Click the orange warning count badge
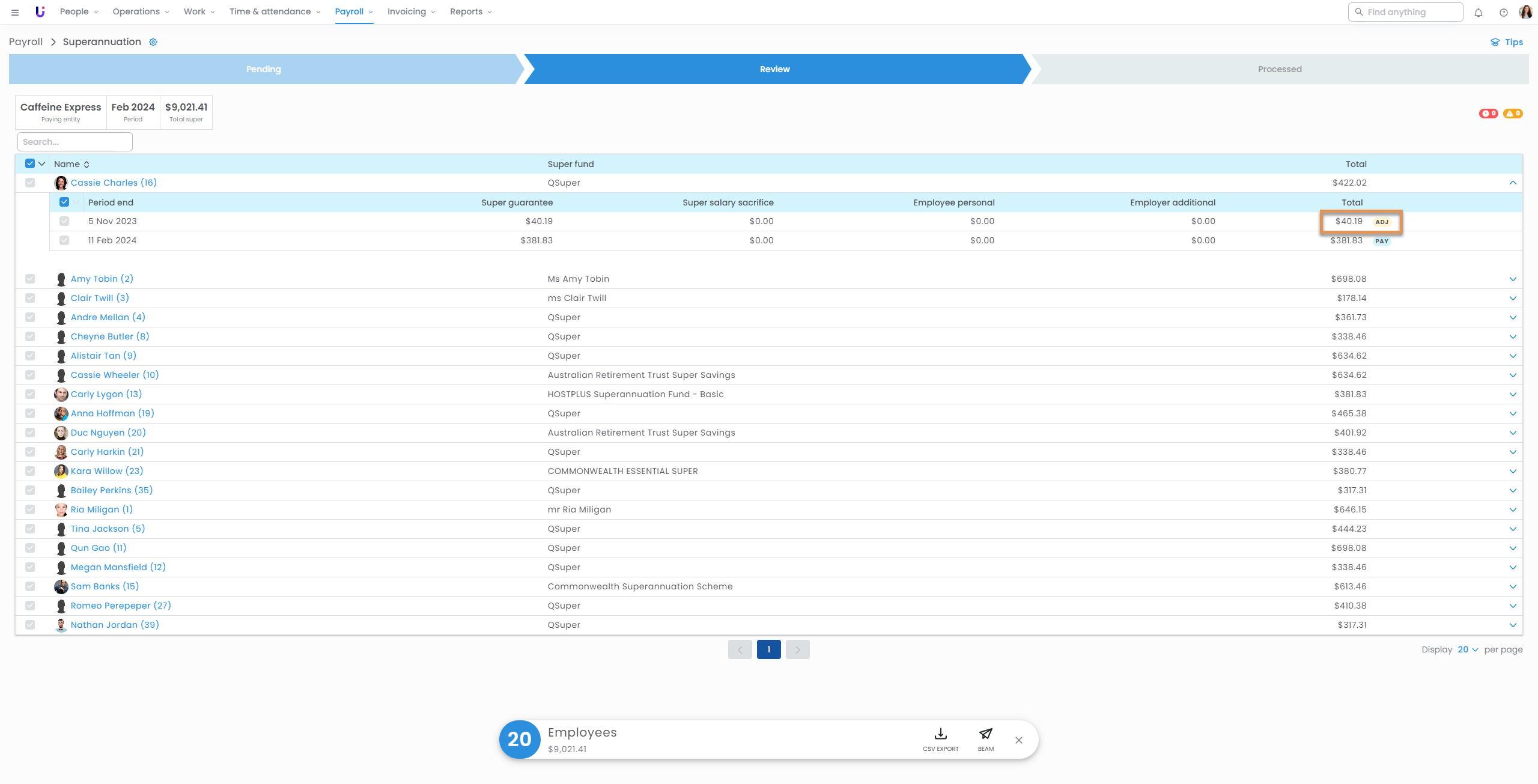The width and height of the screenshot is (1538, 784). 1512,114
